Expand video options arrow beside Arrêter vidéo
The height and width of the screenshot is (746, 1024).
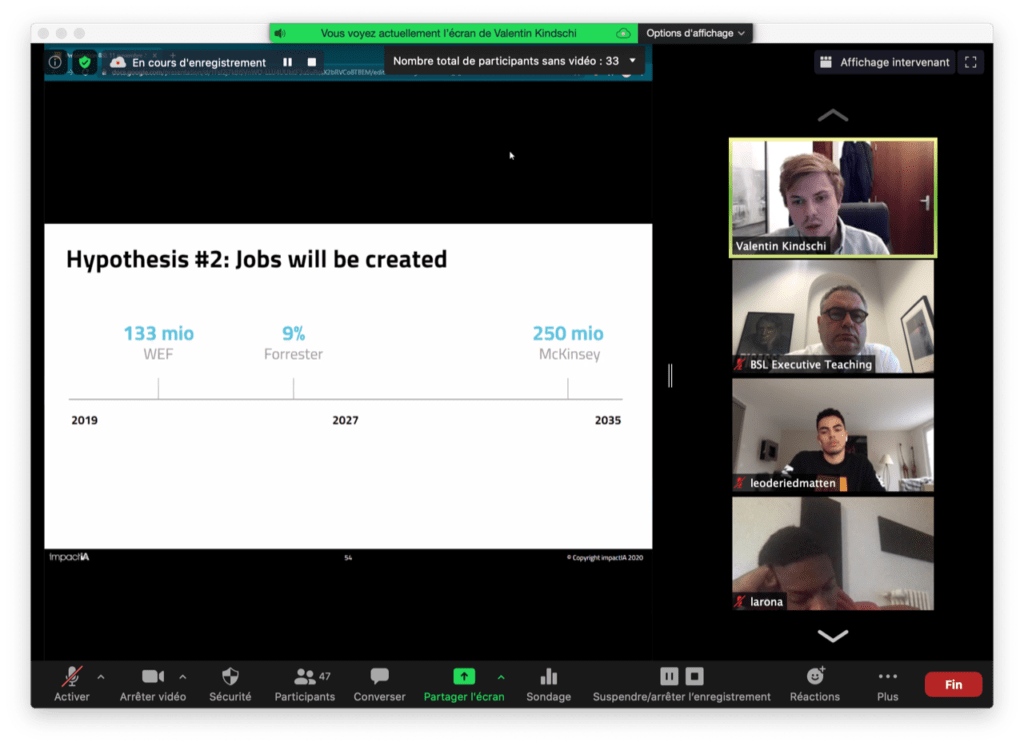click(x=182, y=676)
